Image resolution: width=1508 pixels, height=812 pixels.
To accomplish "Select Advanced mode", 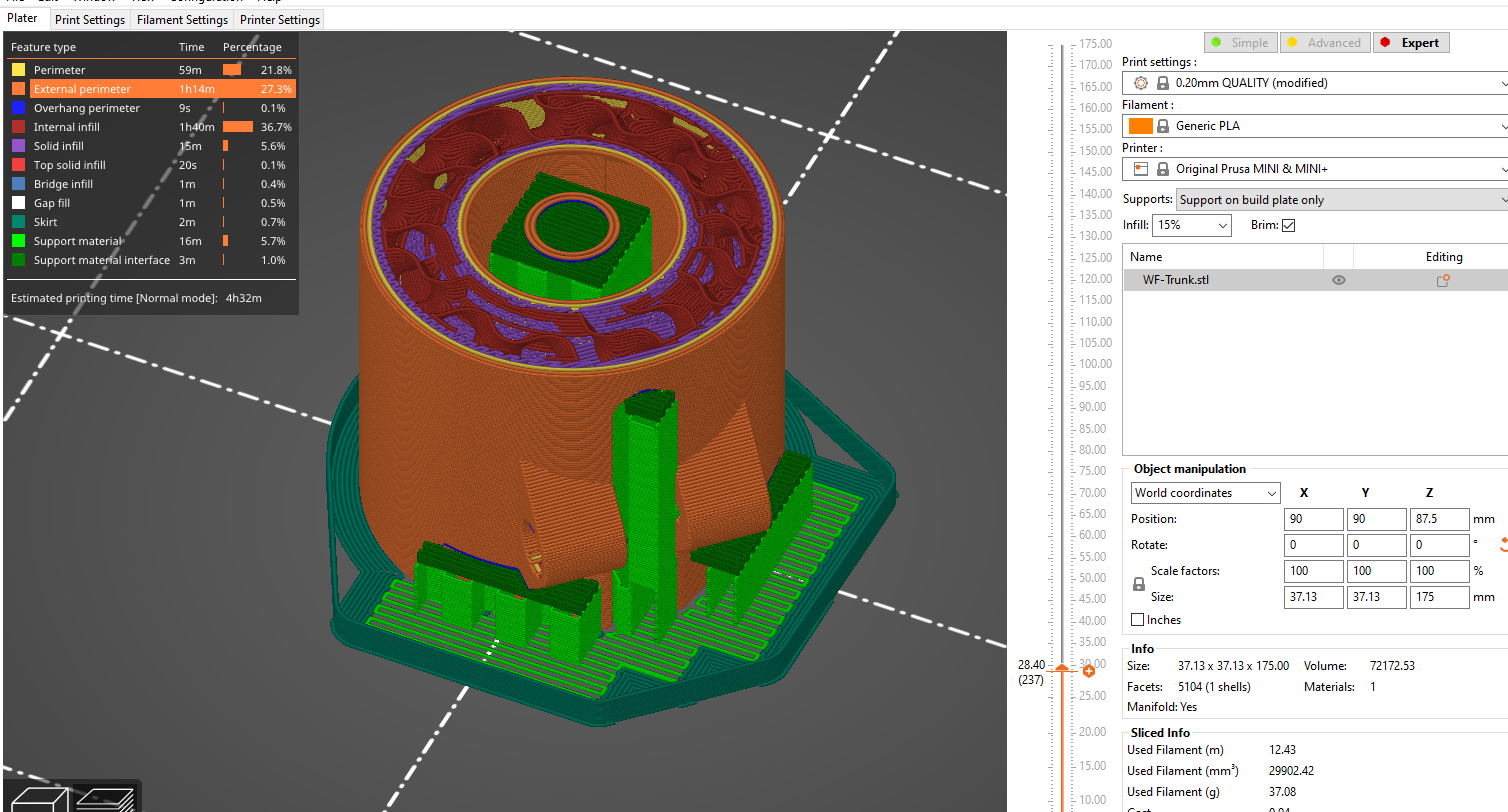I will [1323, 43].
